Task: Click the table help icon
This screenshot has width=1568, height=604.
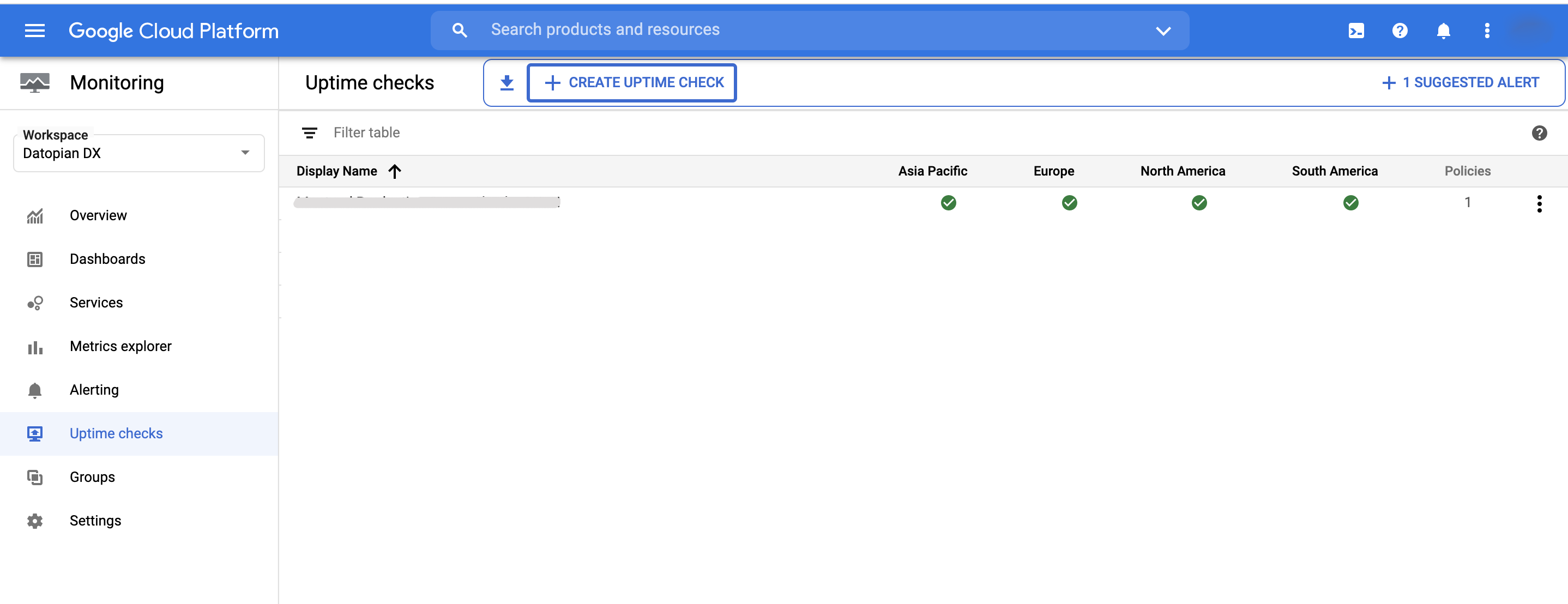Action: coord(1539,132)
